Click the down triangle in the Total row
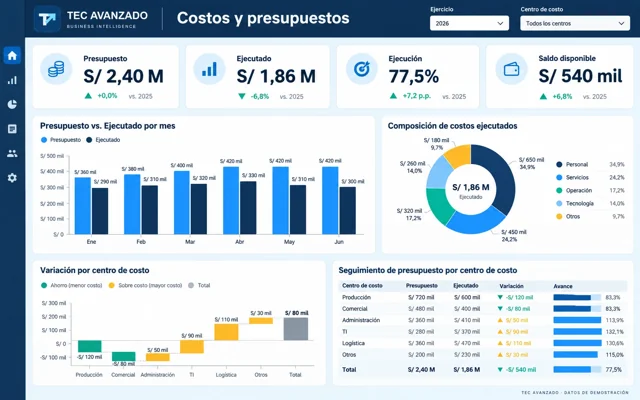Image resolution: width=640 pixels, height=400 pixels. point(500,370)
